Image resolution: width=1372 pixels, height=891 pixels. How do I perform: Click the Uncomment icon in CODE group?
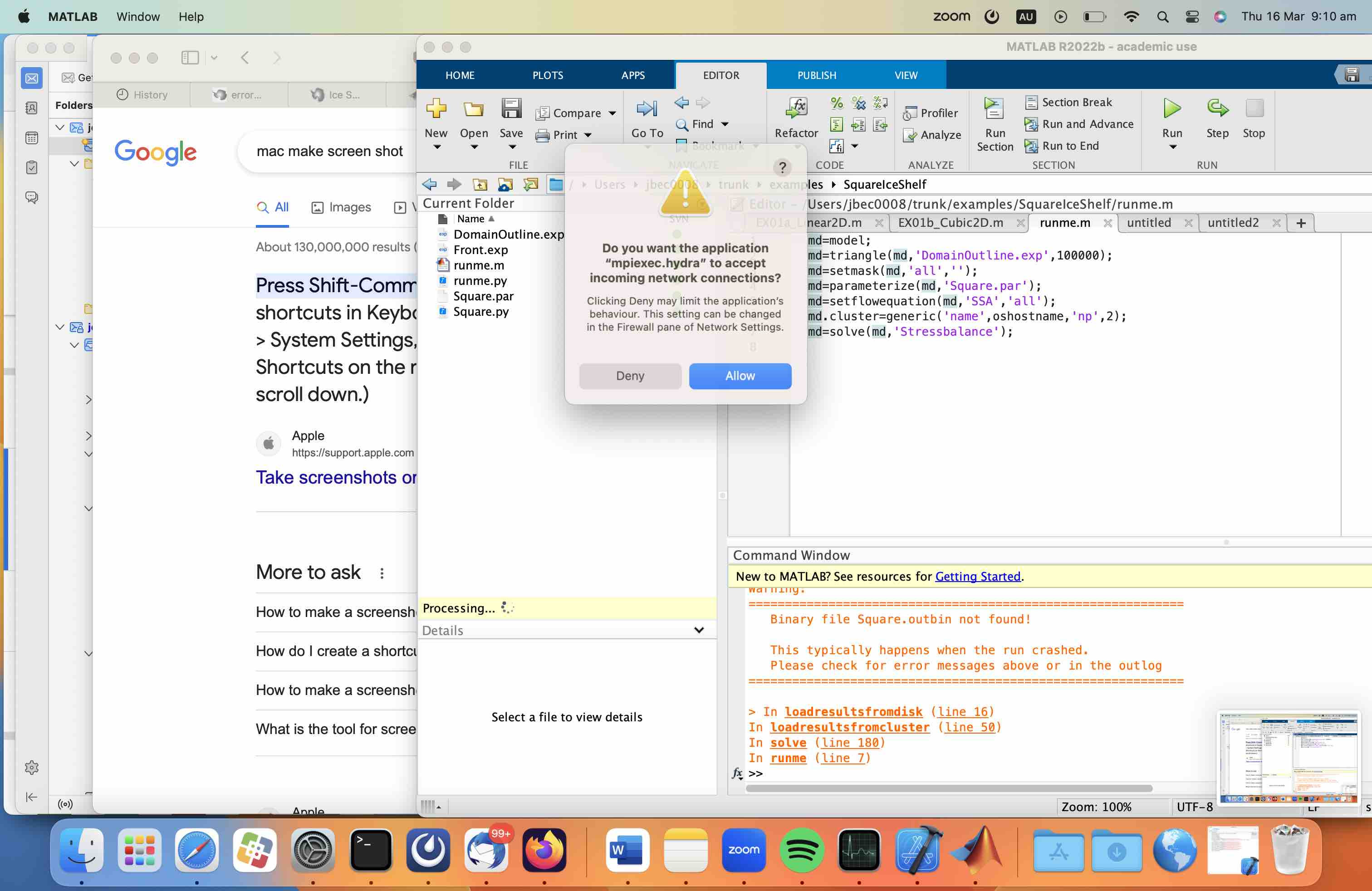click(x=858, y=103)
